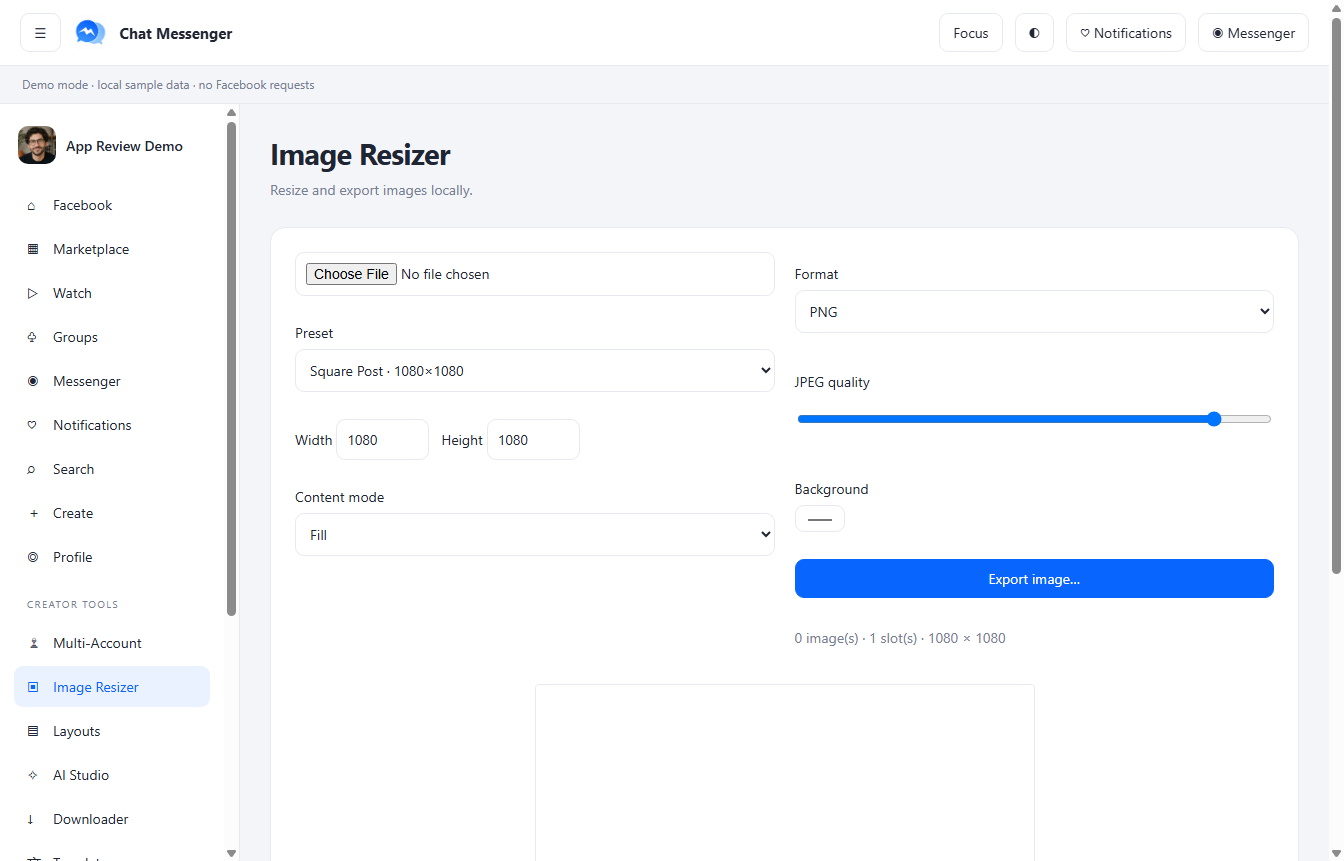Viewport: 1344px width, 861px height.
Task: Go to Marketplace label in sidebar
Action: (x=91, y=249)
